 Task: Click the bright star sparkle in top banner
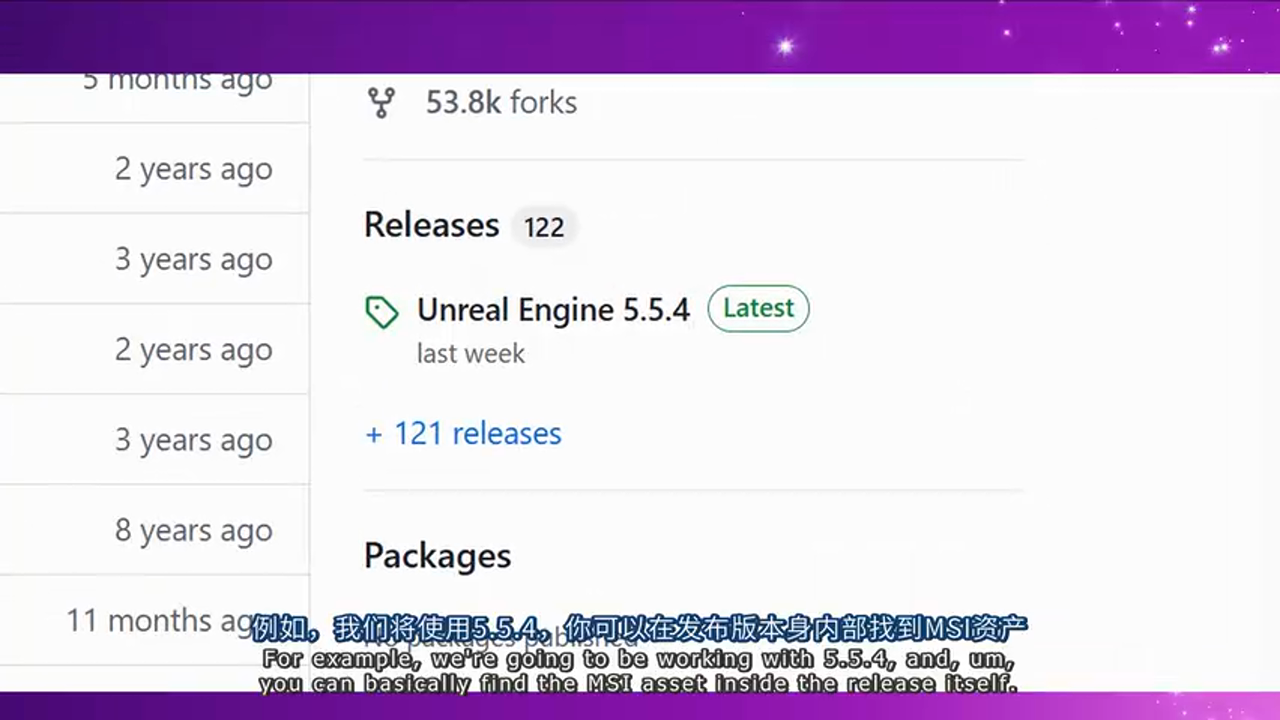(x=785, y=46)
